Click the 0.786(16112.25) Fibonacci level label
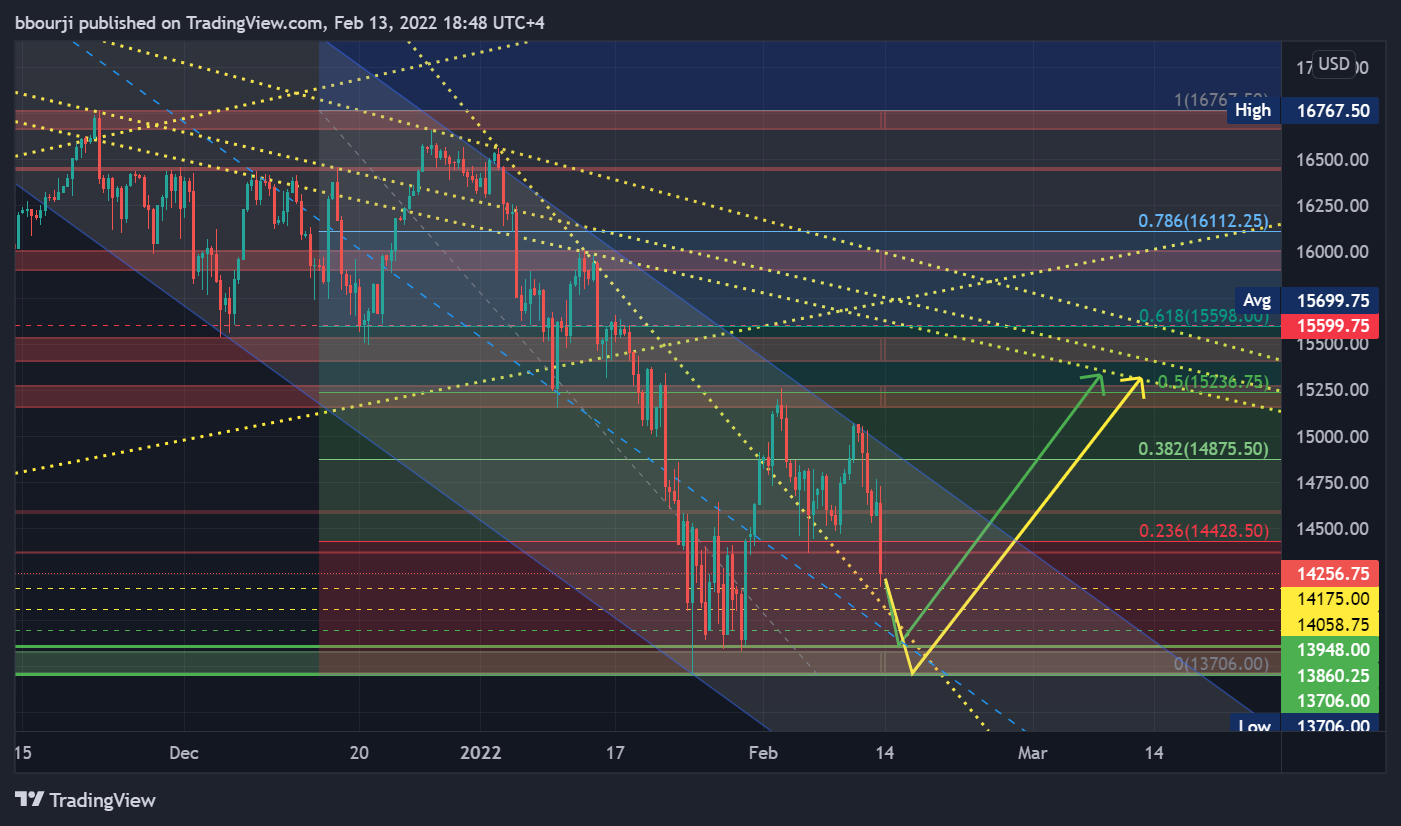Image resolution: width=1401 pixels, height=826 pixels. (x=1204, y=221)
